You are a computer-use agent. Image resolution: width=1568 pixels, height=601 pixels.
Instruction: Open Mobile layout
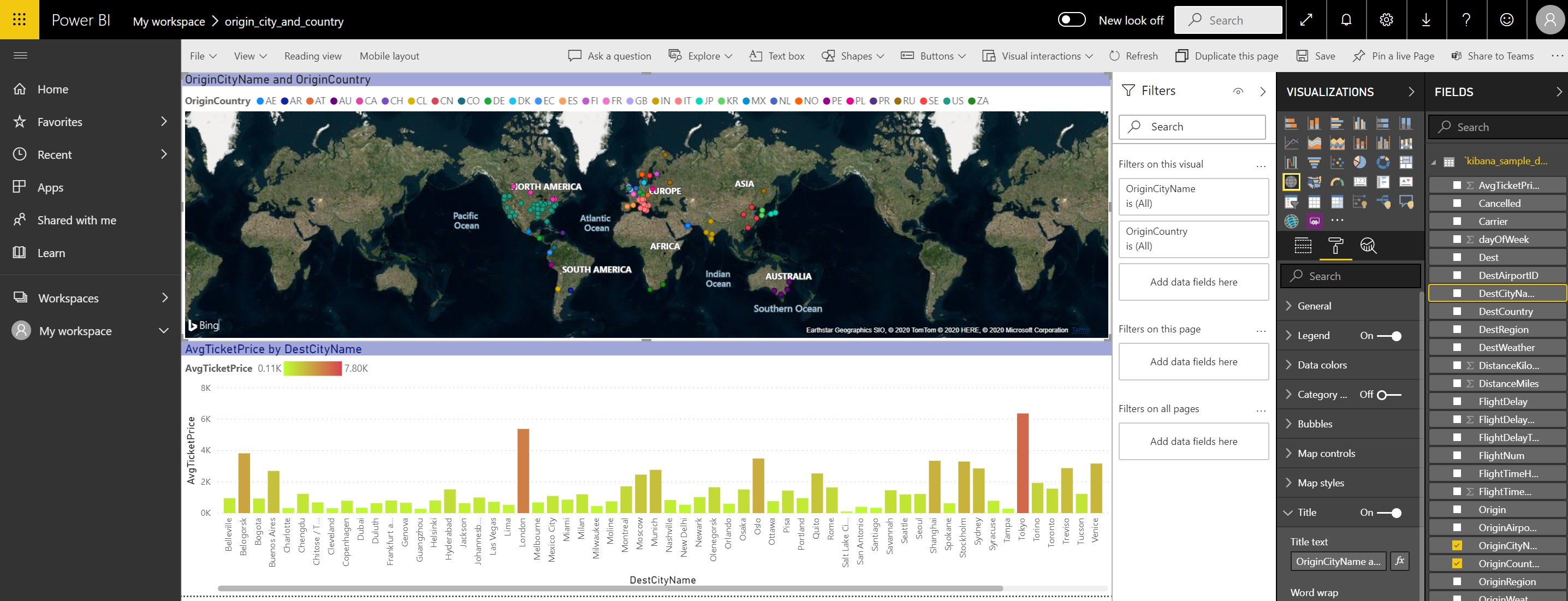(x=390, y=56)
